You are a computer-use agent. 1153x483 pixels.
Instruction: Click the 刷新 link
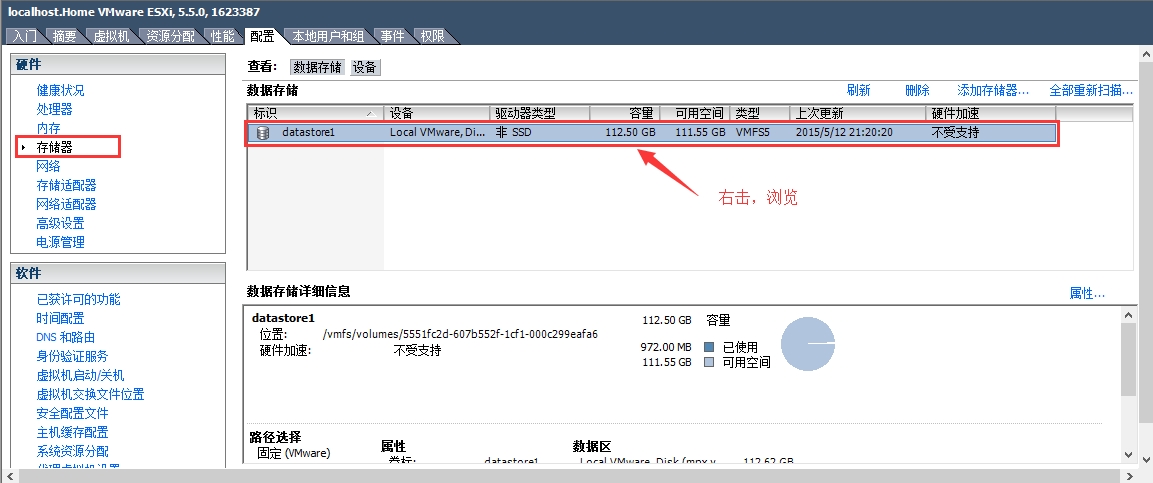(x=858, y=90)
